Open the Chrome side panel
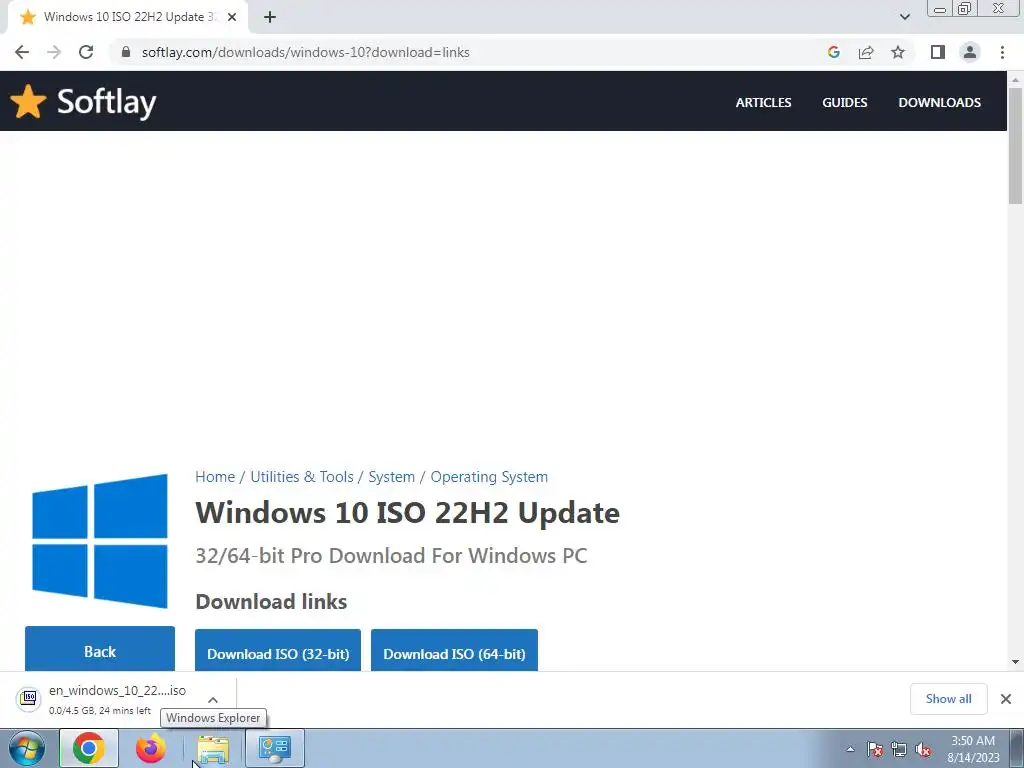 pos(938,52)
